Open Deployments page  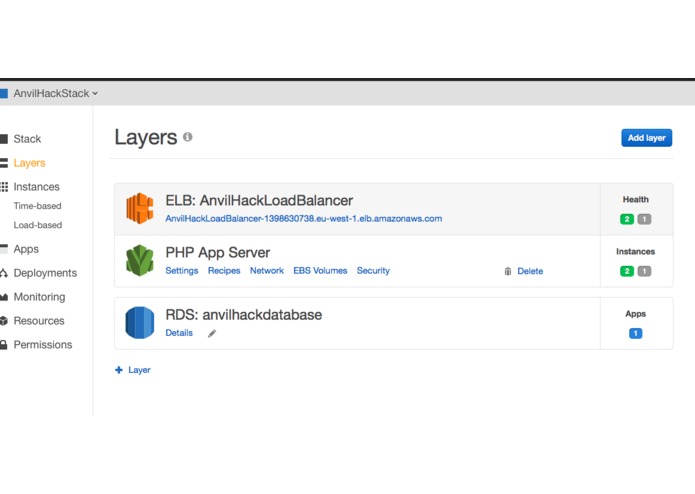coord(45,273)
